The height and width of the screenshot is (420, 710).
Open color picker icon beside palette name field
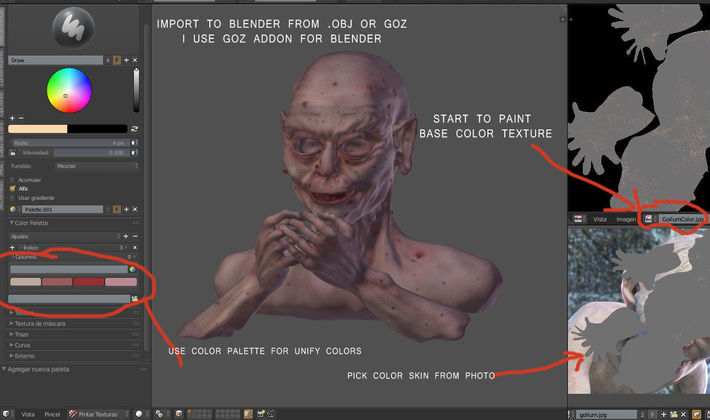click(x=133, y=269)
